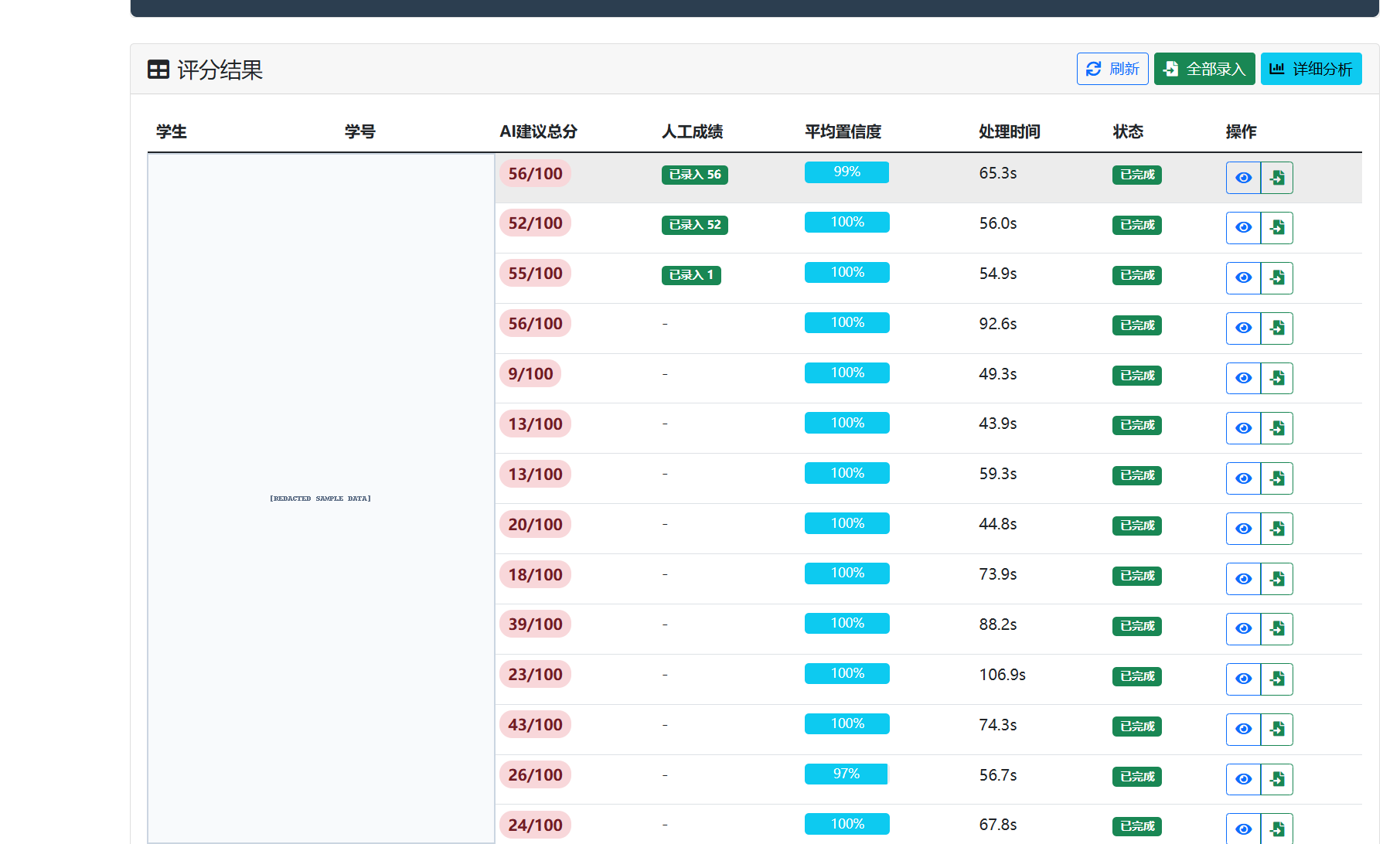
Task: Click the 43/100 score badge
Action: [535, 724]
